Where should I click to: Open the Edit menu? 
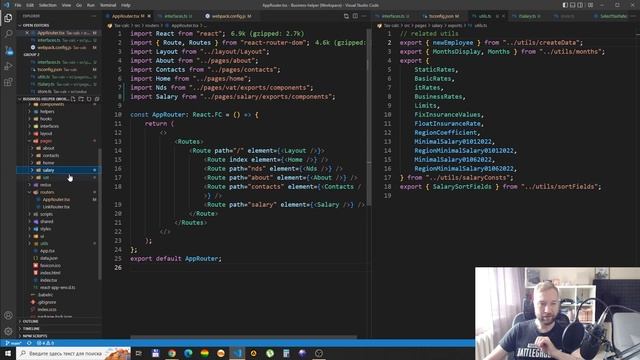[x=30, y=5]
